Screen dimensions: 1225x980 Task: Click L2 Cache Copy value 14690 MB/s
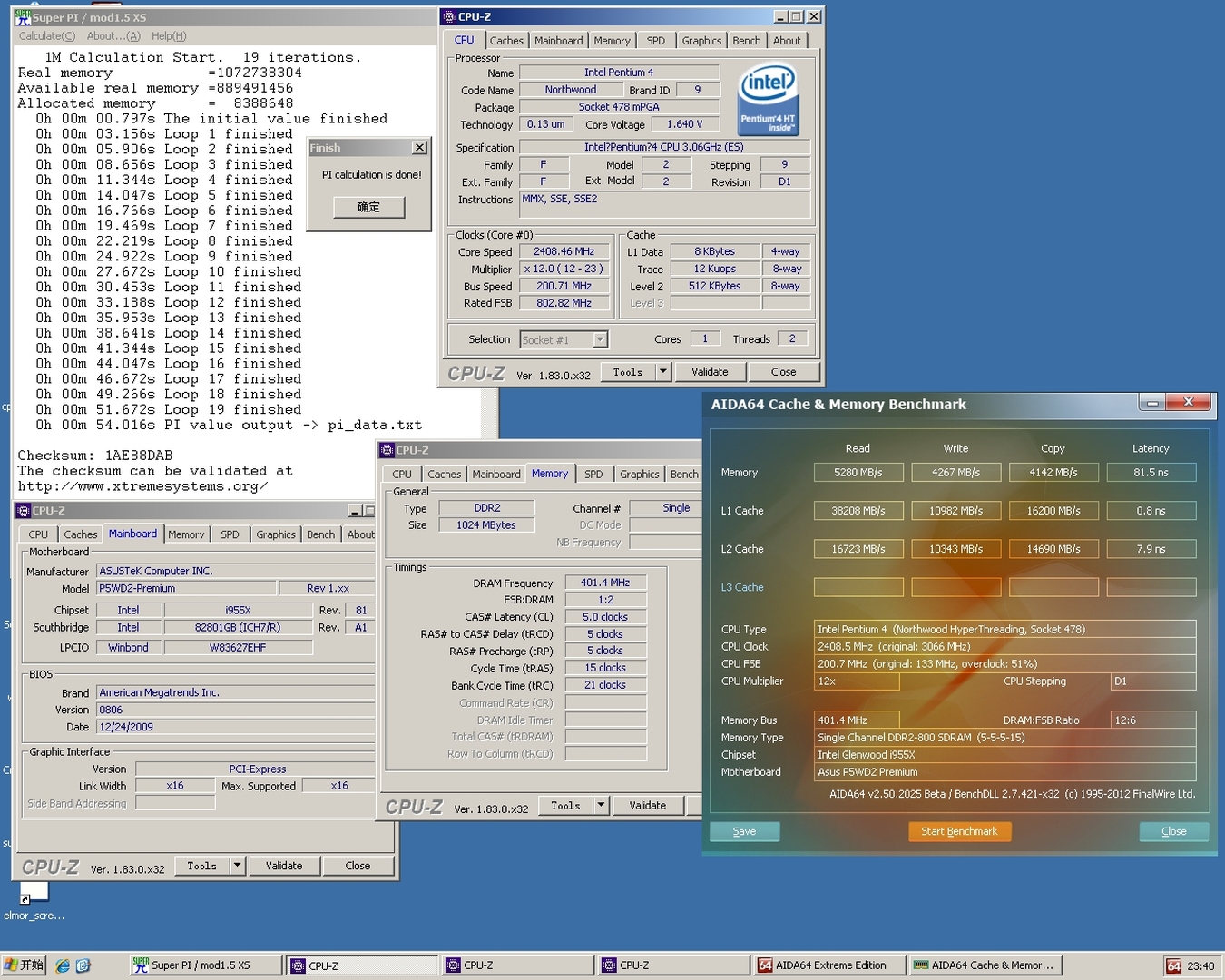coord(1053,549)
